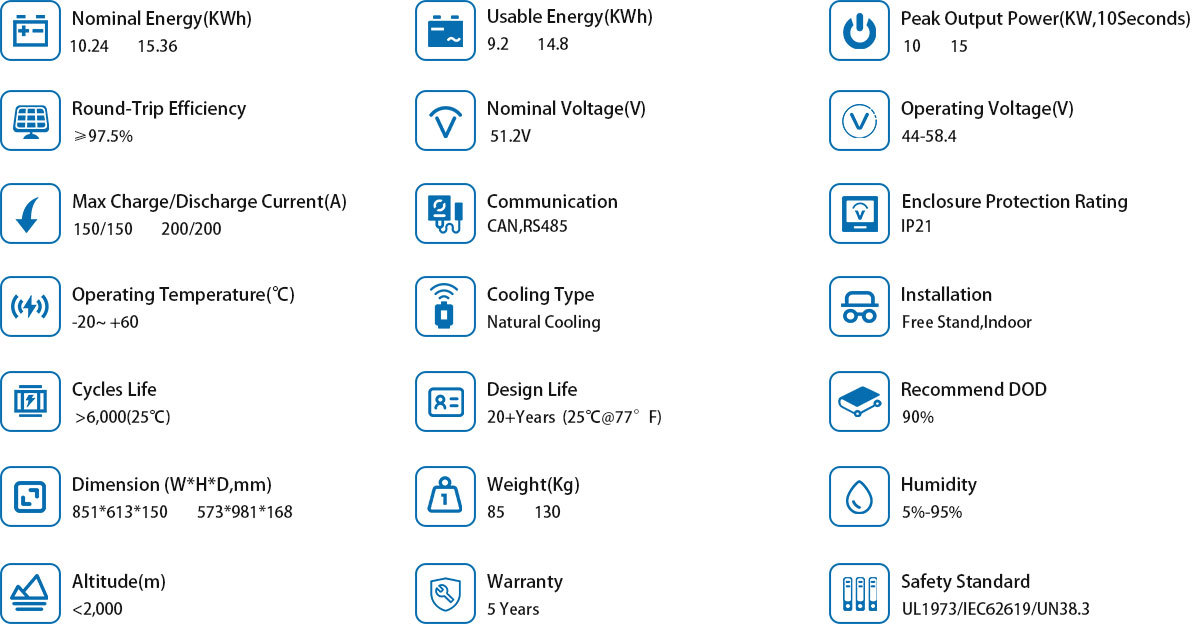Click the Humidity water drop icon
The image size is (1200, 629).
tap(859, 497)
